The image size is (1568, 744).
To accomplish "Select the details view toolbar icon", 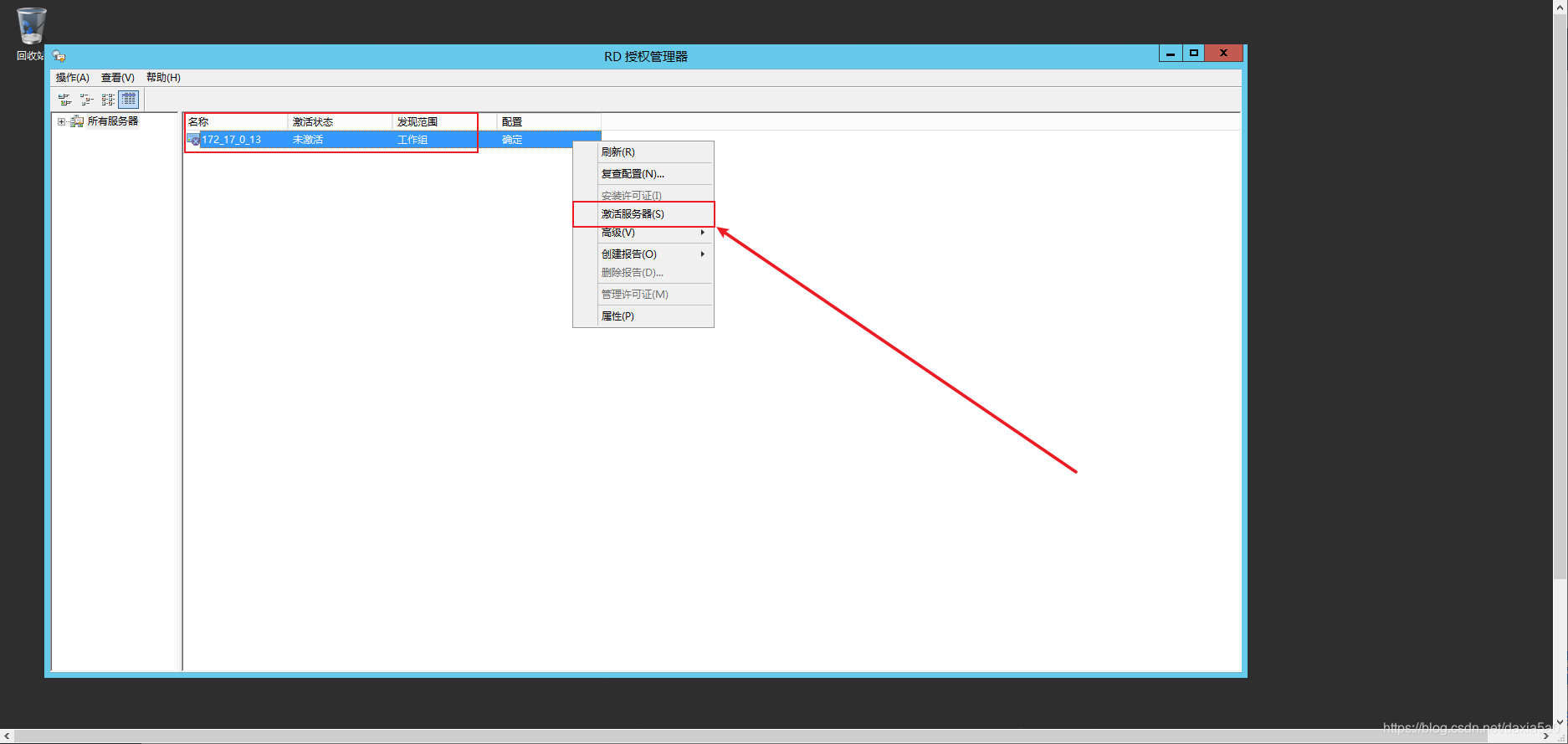I will coord(129,100).
